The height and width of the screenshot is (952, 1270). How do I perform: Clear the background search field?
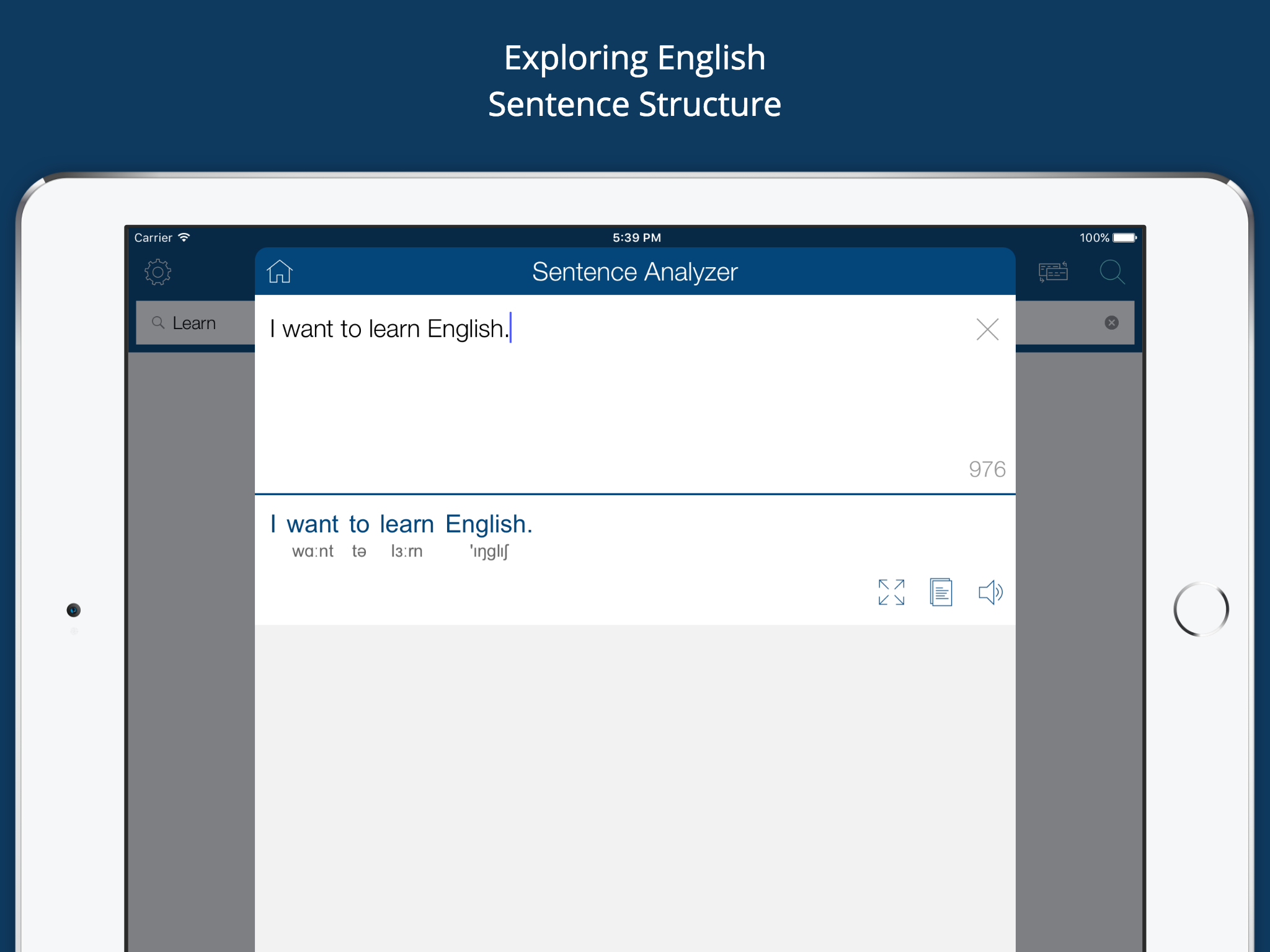[x=1111, y=322]
